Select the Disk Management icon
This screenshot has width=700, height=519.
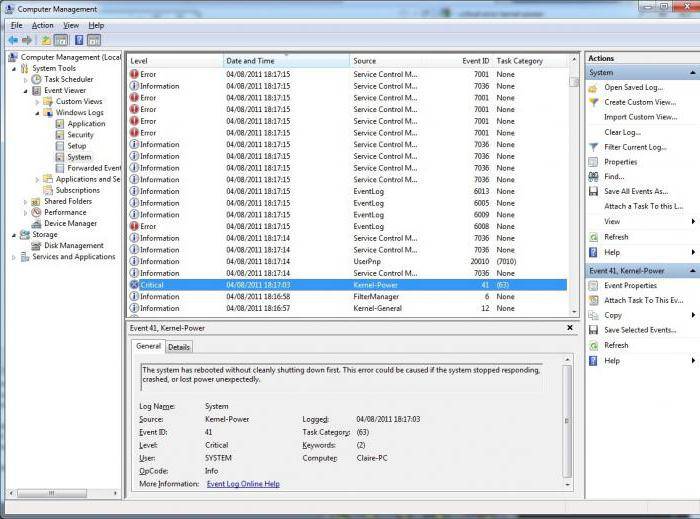(36, 245)
